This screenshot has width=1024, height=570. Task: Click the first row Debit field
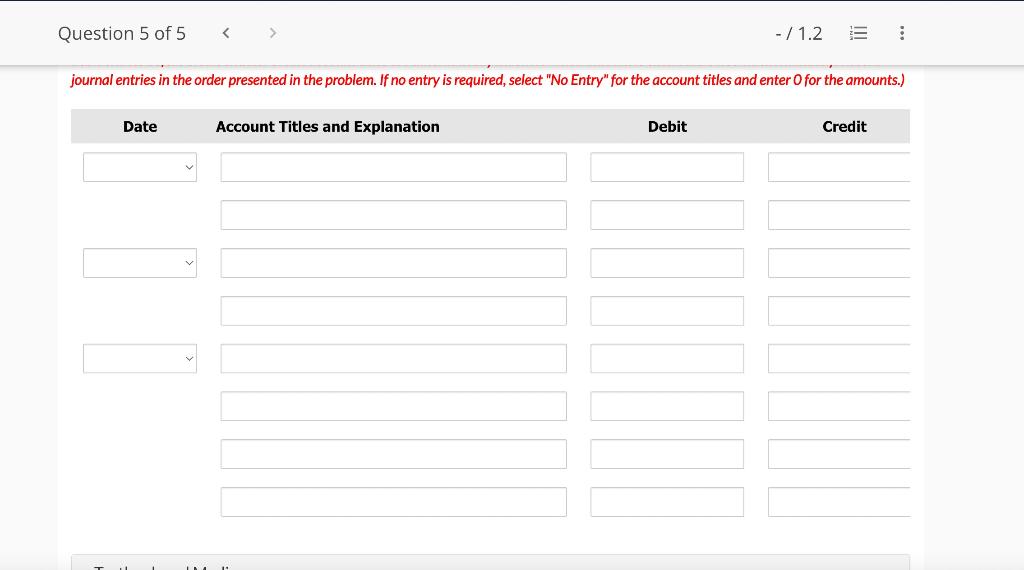[667, 167]
